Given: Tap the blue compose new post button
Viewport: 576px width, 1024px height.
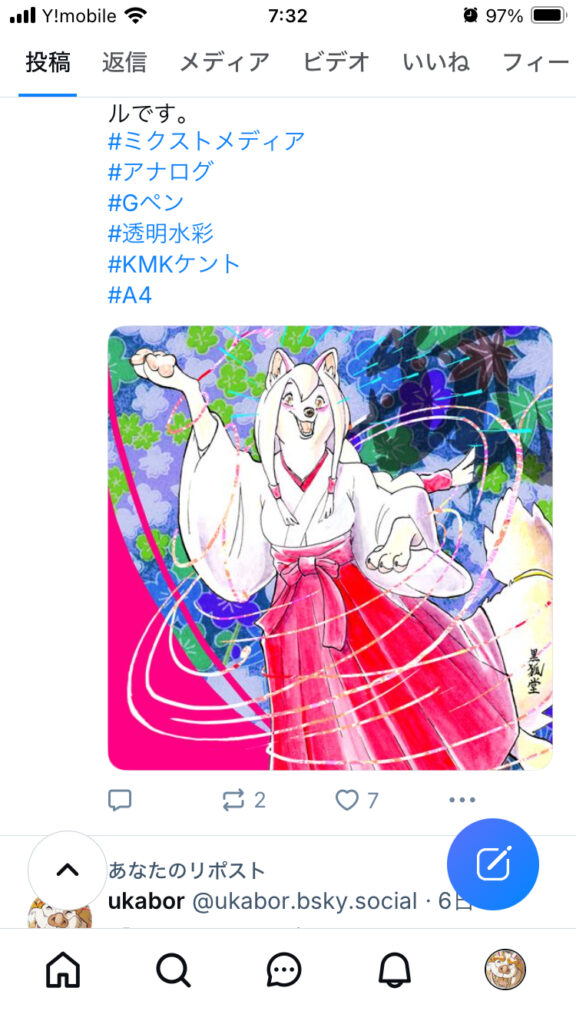Looking at the screenshot, I should (493, 864).
